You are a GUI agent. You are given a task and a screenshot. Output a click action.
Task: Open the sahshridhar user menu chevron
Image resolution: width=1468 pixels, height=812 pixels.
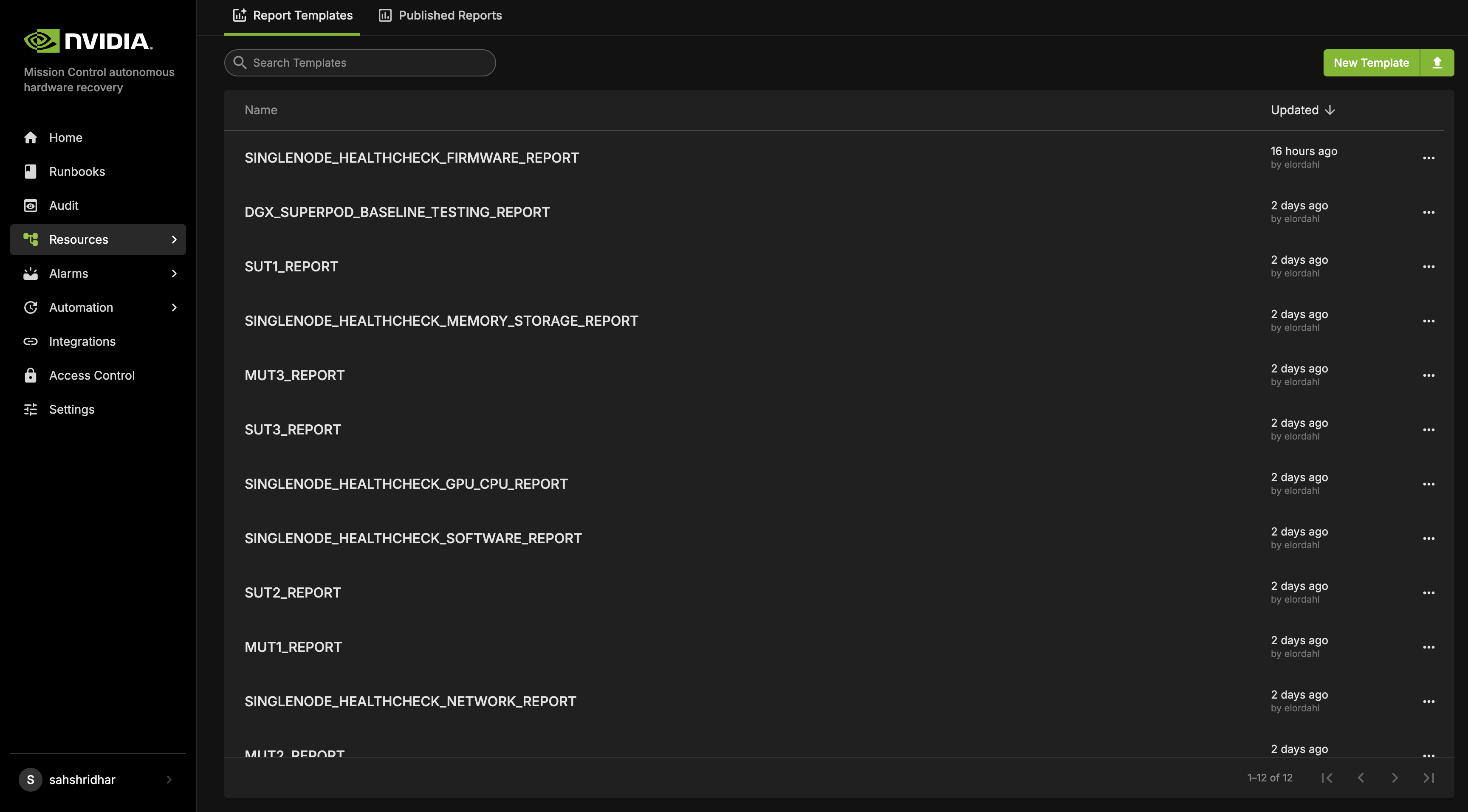point(169,780)
